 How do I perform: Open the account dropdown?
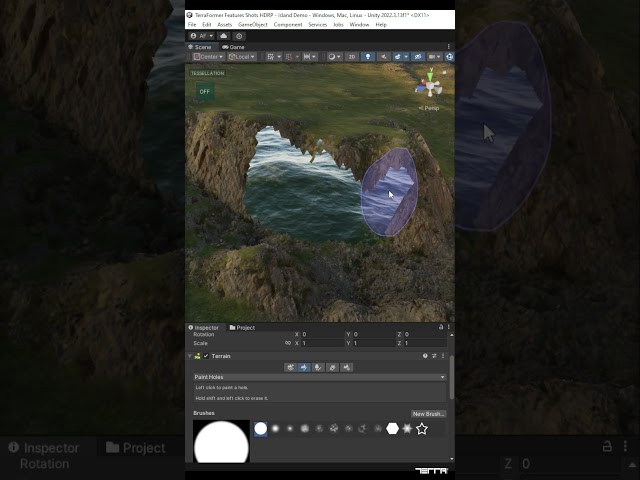tap(202, 36)
